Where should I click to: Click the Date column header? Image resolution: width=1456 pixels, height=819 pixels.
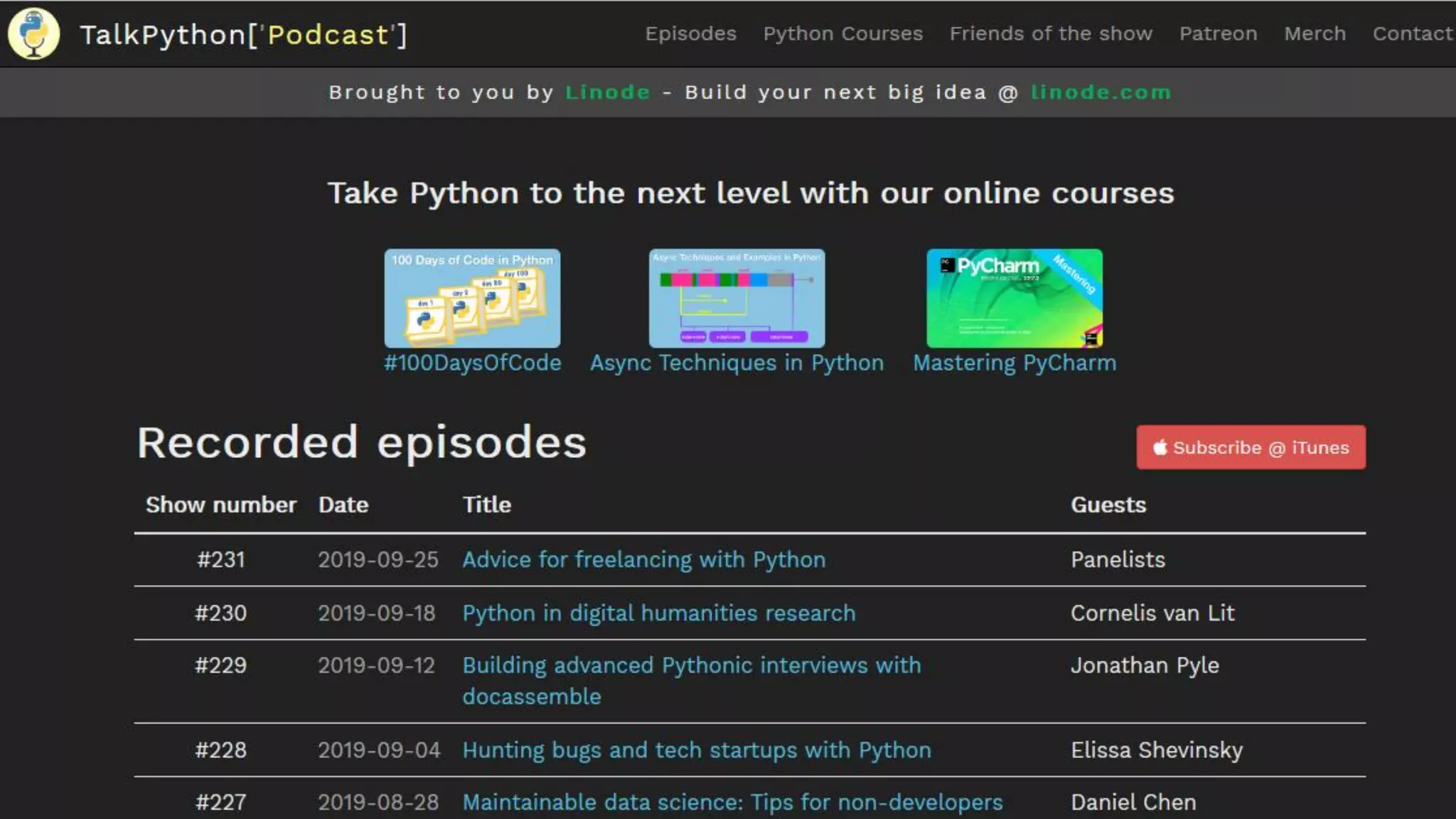(x=343, y=505)
